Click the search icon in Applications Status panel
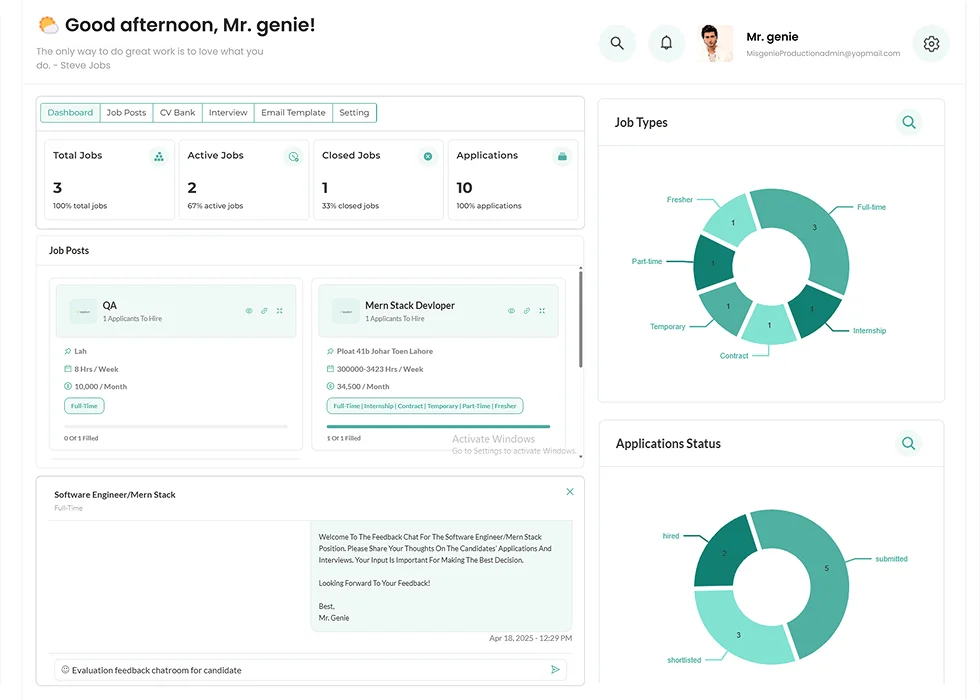Image resolution: width=980 pixels, height=700 pixels. coord(908,443)
